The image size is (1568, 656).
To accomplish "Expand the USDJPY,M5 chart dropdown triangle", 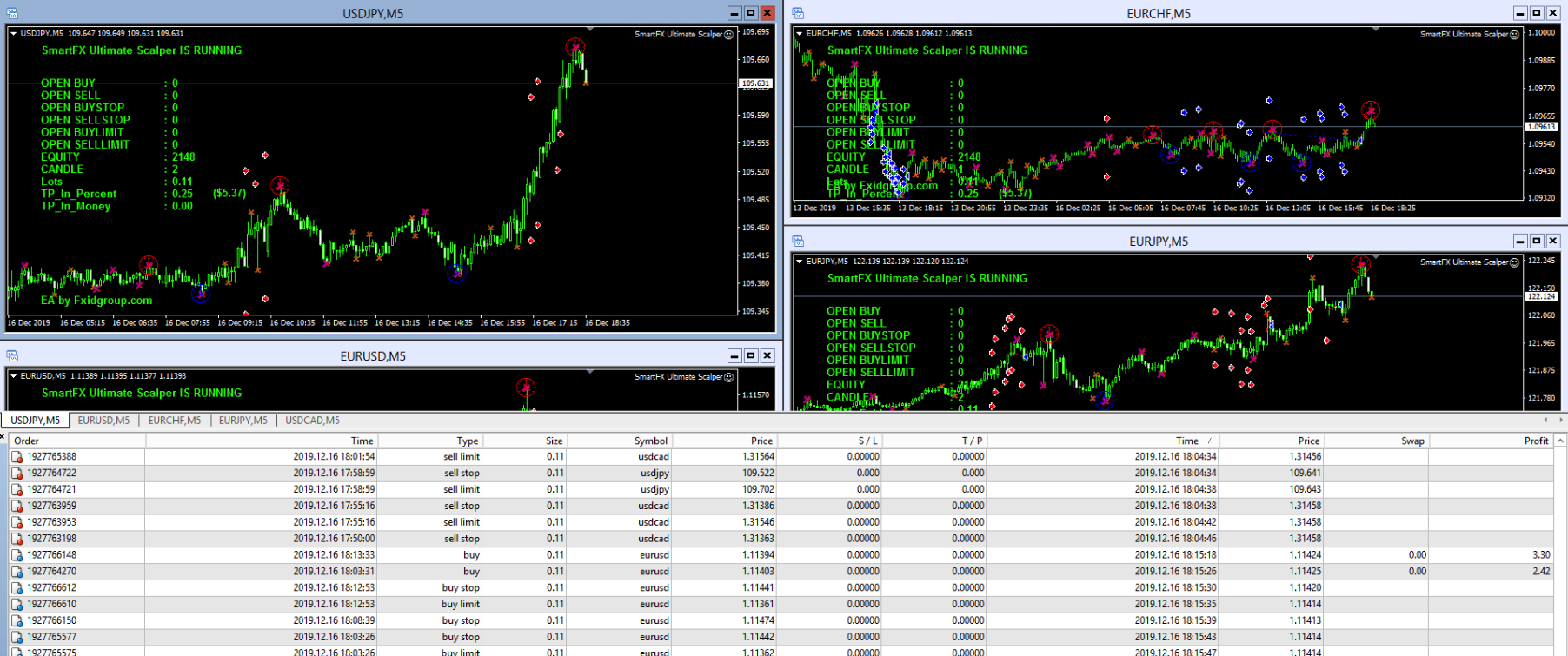I will pyautogui.click(x=13, y=34).
